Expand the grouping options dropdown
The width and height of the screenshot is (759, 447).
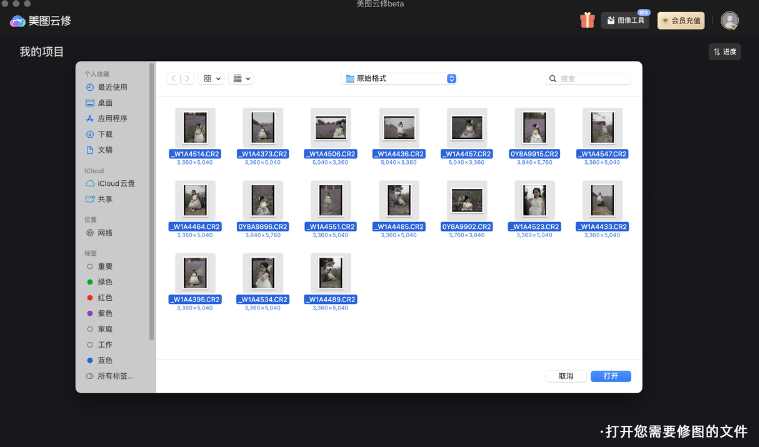coord(241,78)
